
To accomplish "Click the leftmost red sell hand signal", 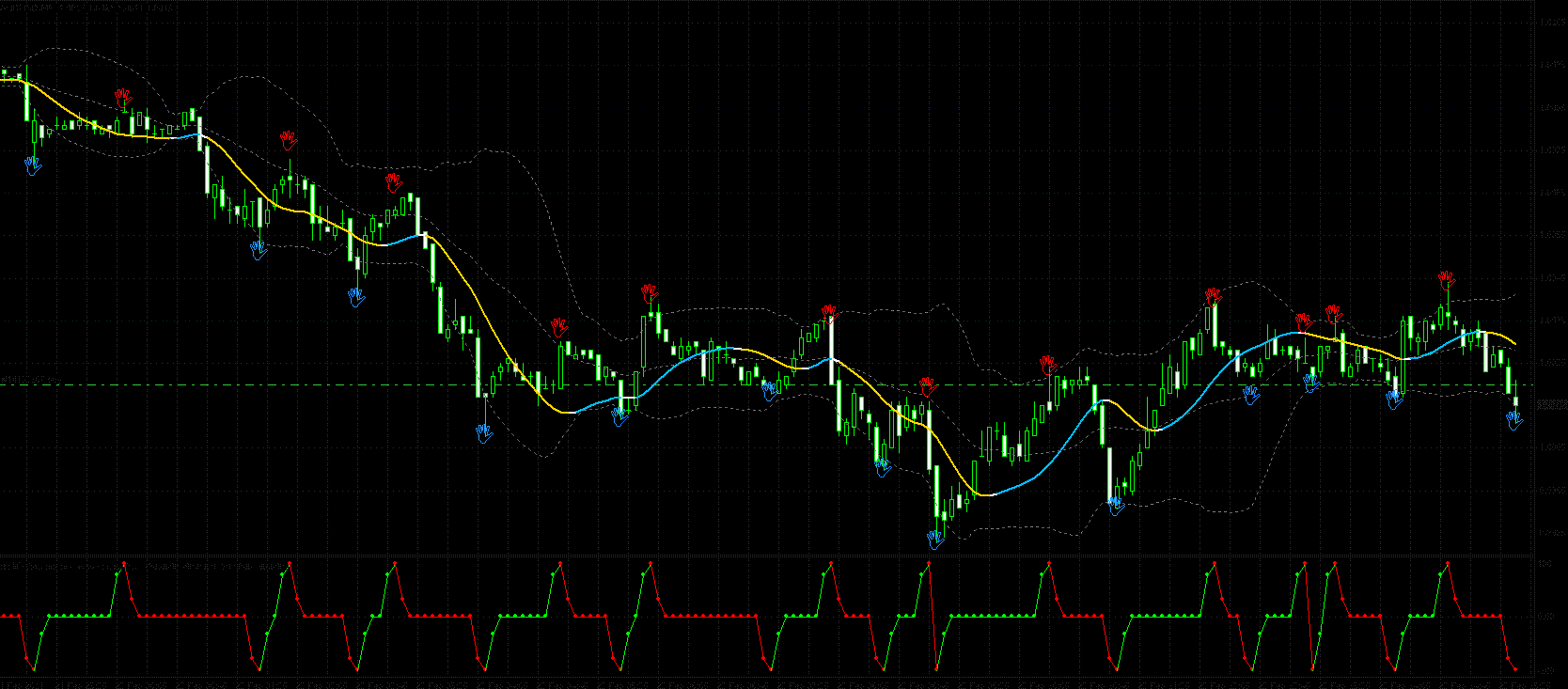I will point(123,98).
